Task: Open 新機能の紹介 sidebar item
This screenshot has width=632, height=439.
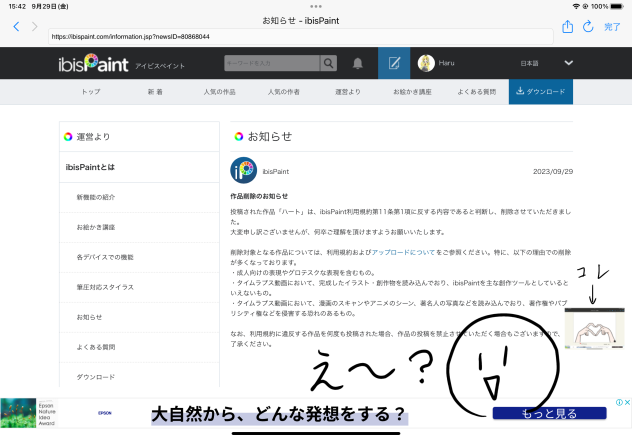Action: [139, 198]
